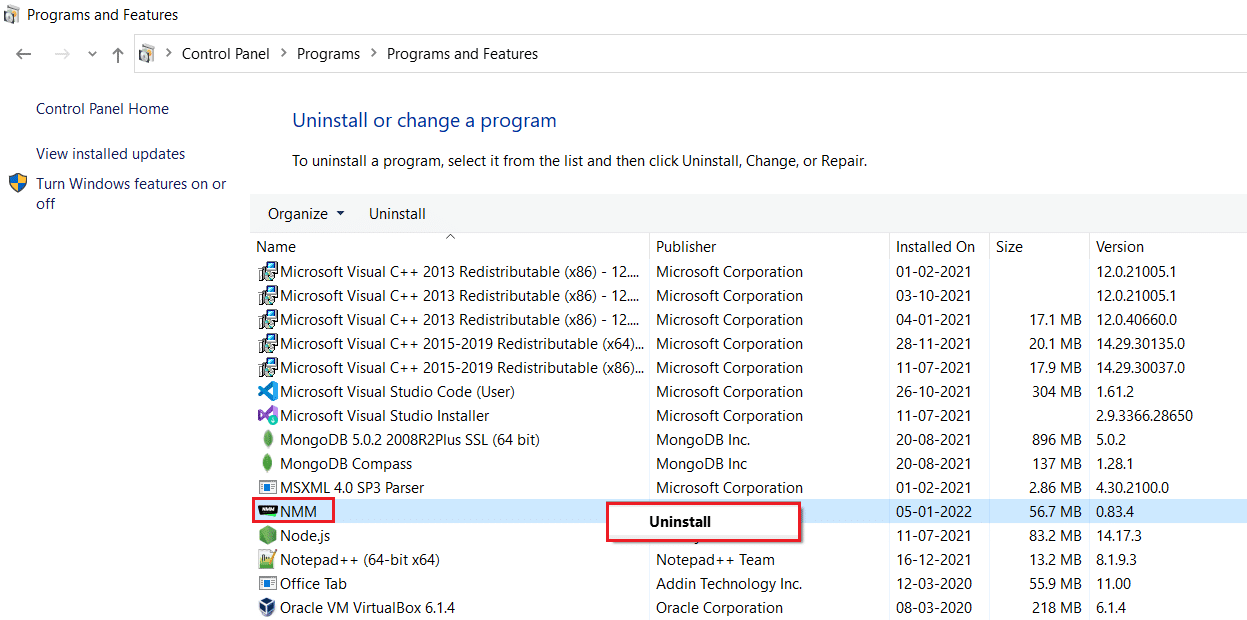Viewport: 1247px width, 620px height.
Task: Select Visual Studio Code icon
Action: point(267,391)
